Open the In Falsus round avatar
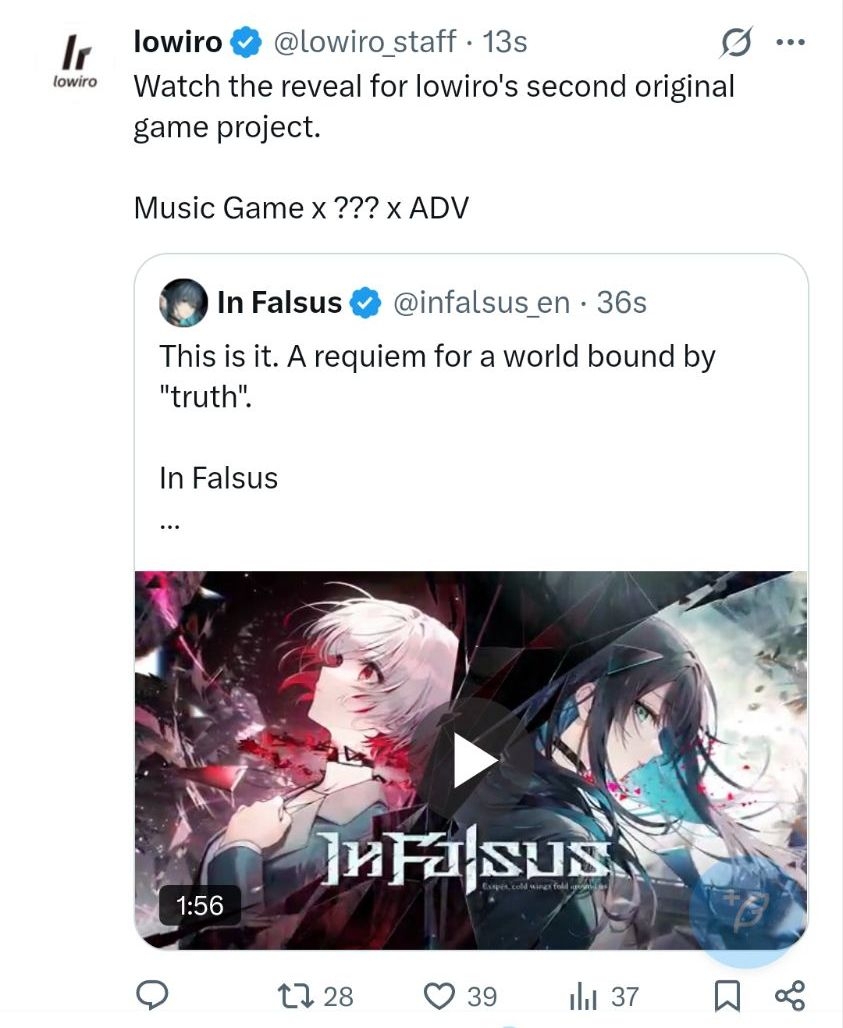This screenshot has width=843, height=1028. (184, 302)
